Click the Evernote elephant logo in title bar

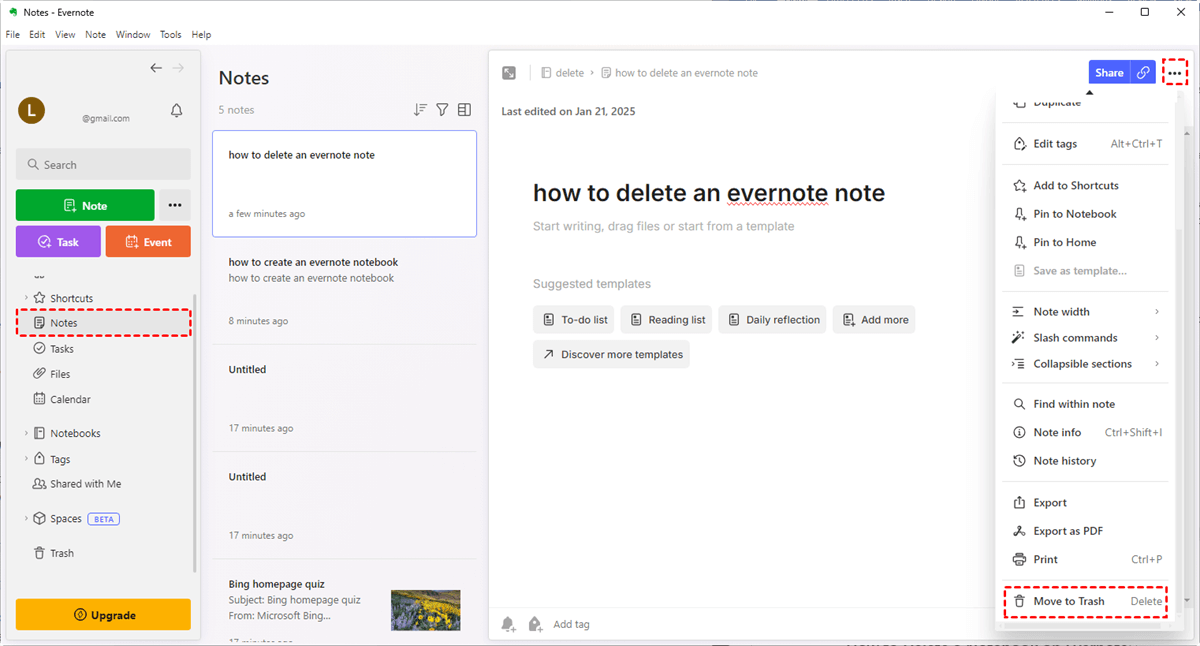point(12,12)
